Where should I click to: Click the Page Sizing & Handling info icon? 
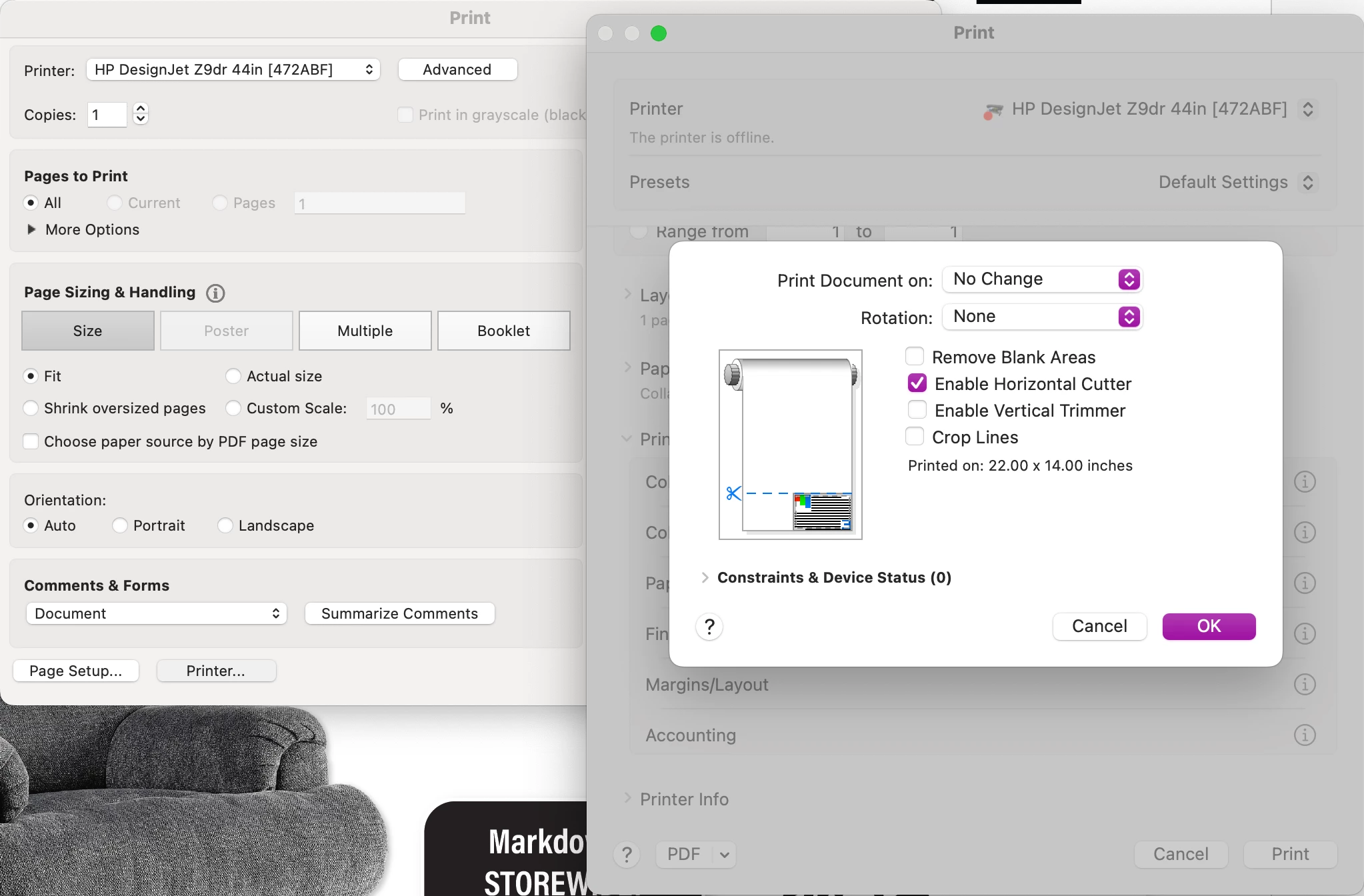215,293
